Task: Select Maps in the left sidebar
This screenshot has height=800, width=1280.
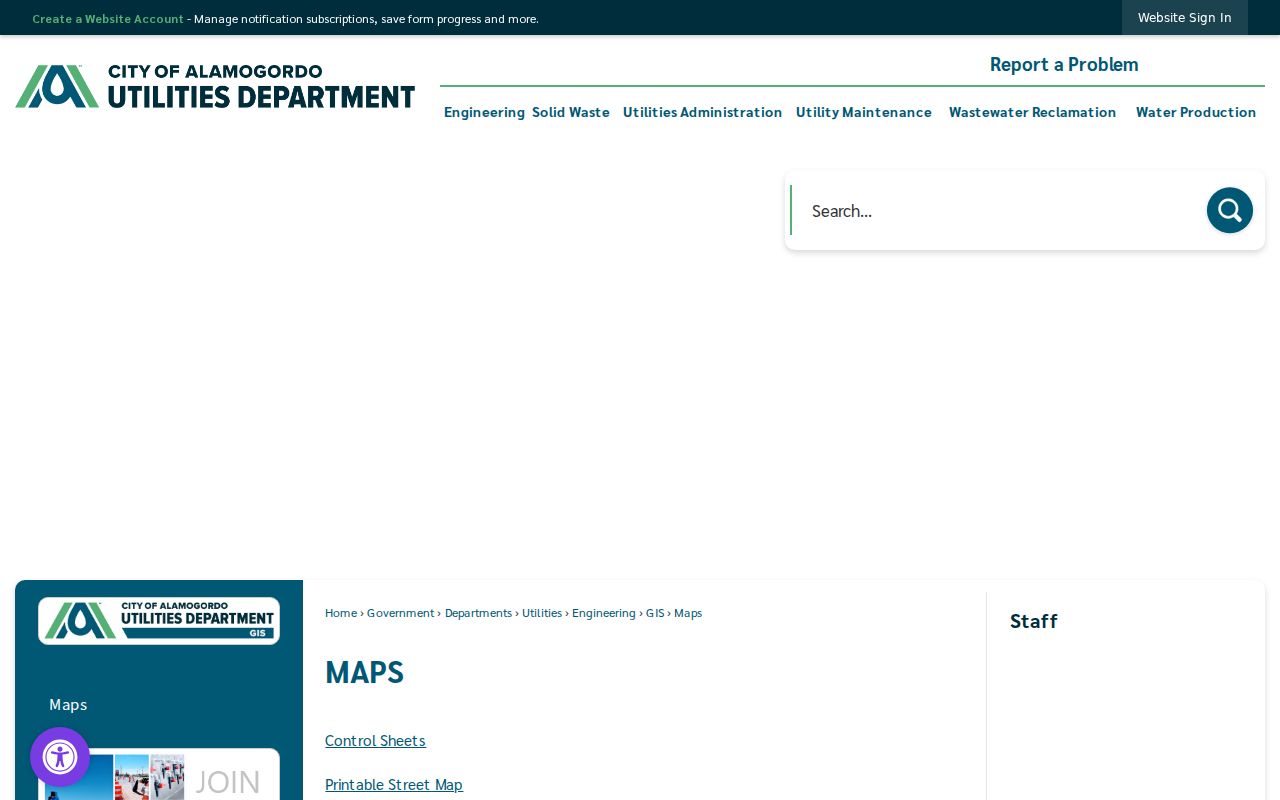Action: coord(68,704)
